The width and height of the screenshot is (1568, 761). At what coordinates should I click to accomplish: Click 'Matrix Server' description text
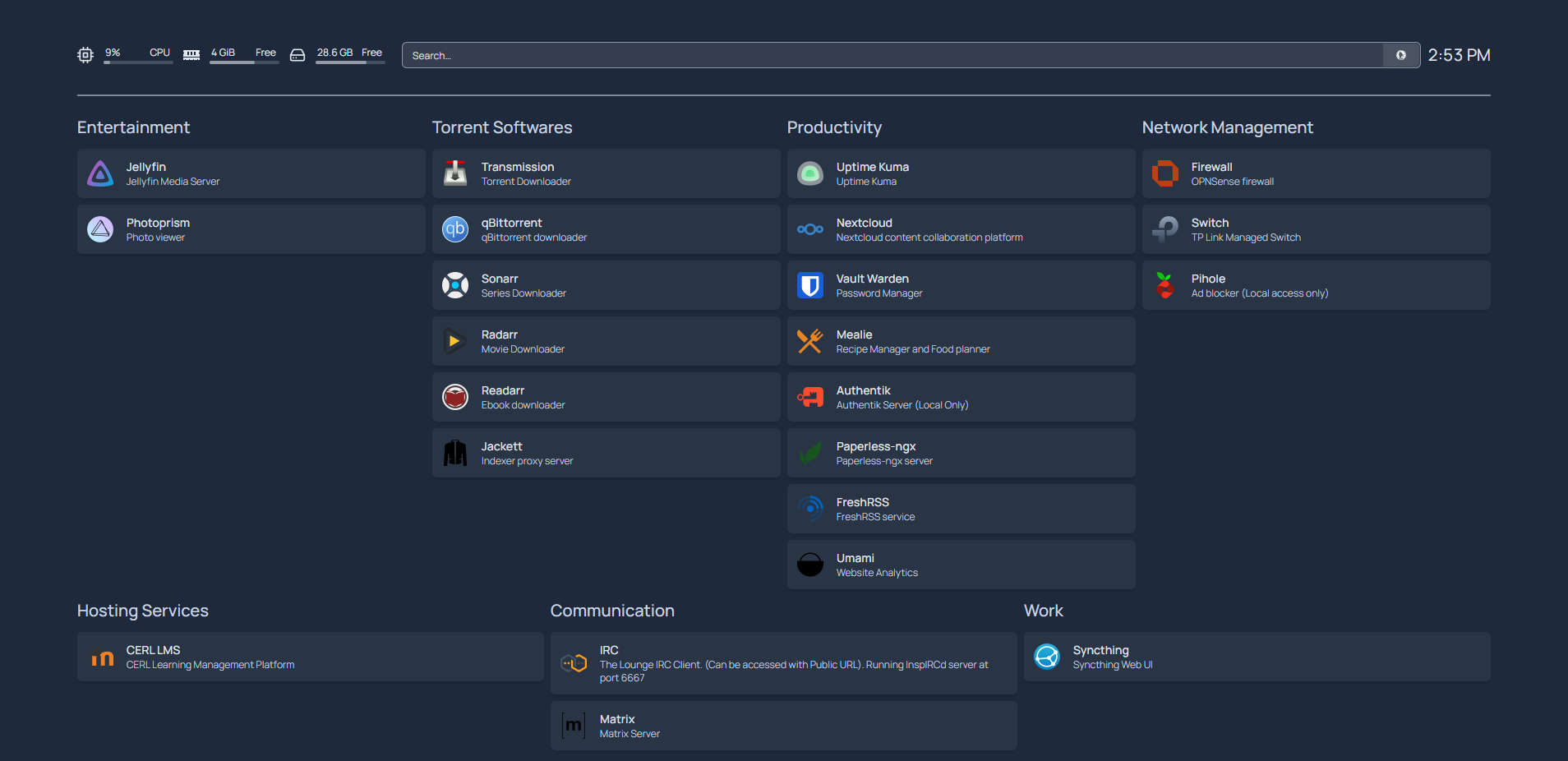tap(630, 734)
